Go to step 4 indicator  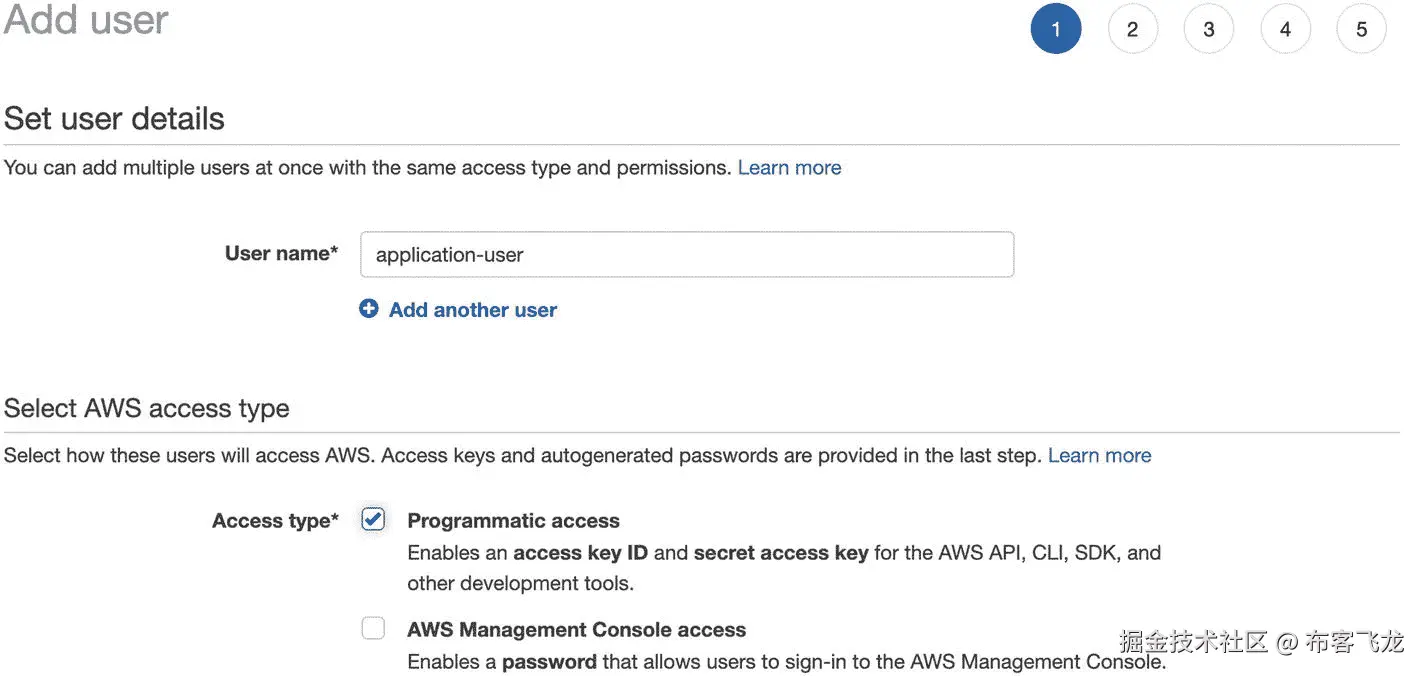(1285, 29)
